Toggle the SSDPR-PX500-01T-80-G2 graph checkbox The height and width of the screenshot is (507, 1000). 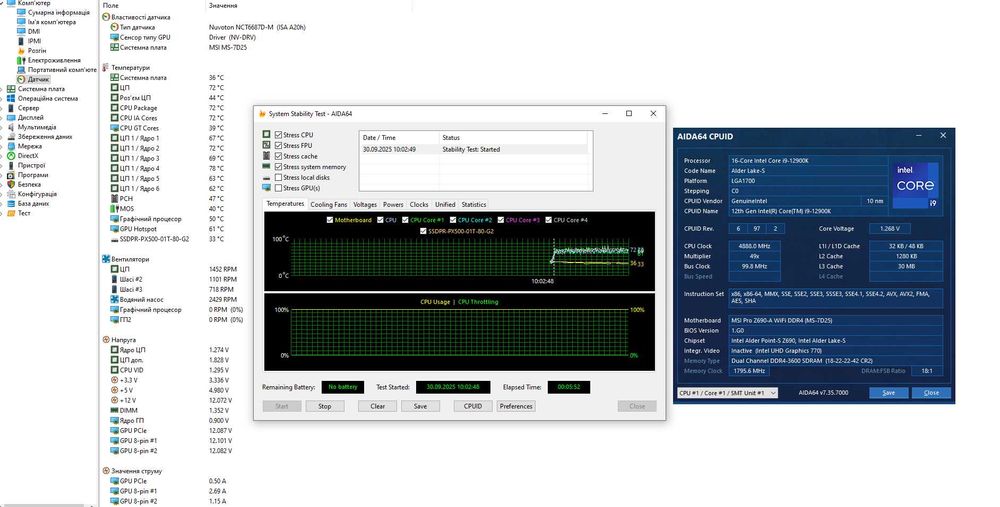(x=423, y=231)
